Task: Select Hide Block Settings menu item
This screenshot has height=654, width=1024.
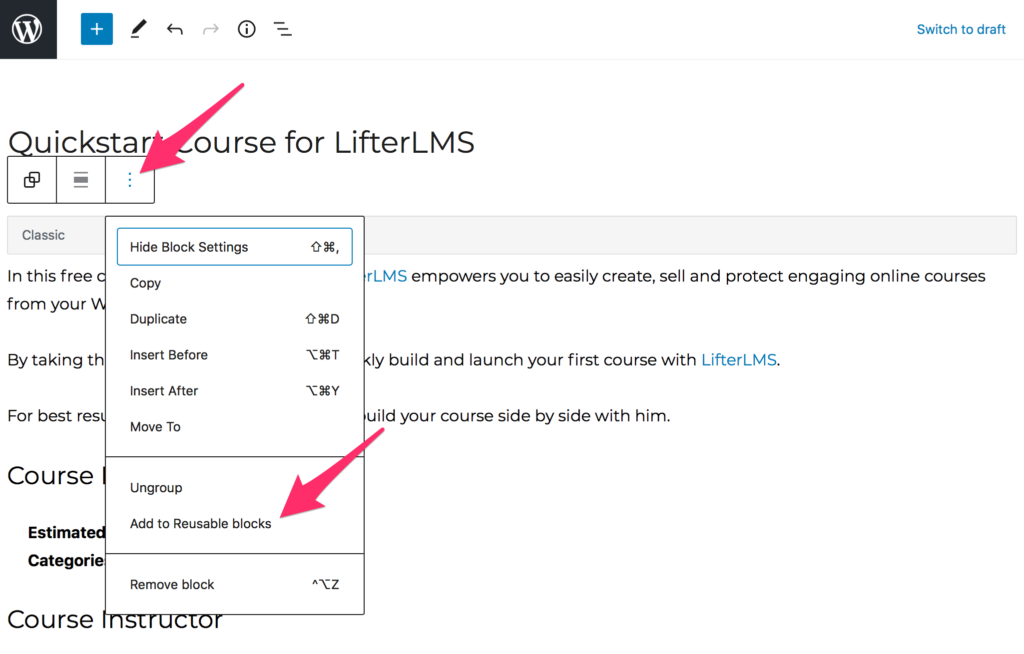Action: click(234, 247)
